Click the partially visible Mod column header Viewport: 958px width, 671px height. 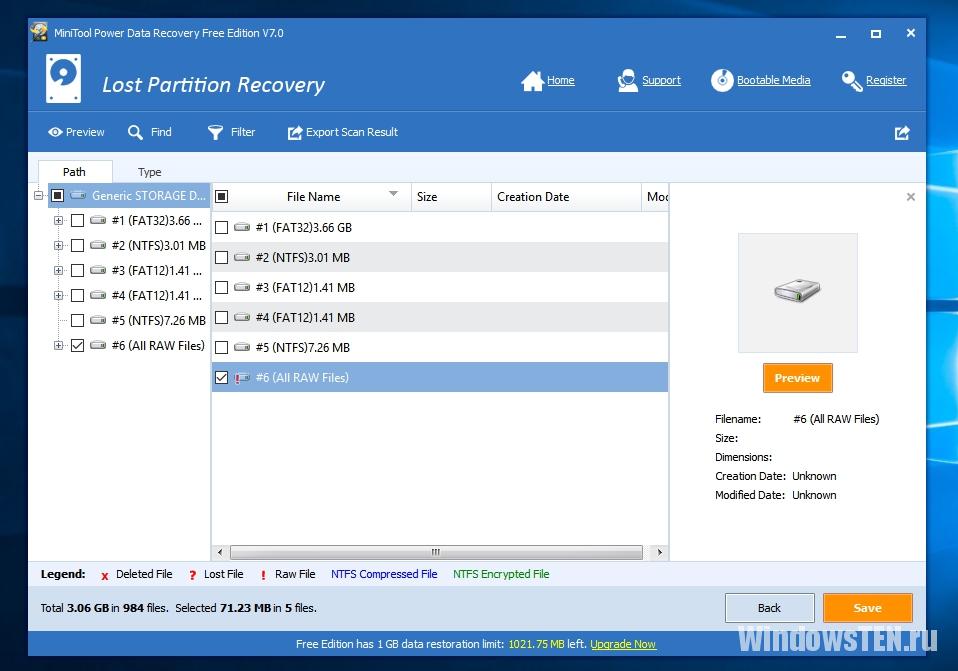[656, 197]
